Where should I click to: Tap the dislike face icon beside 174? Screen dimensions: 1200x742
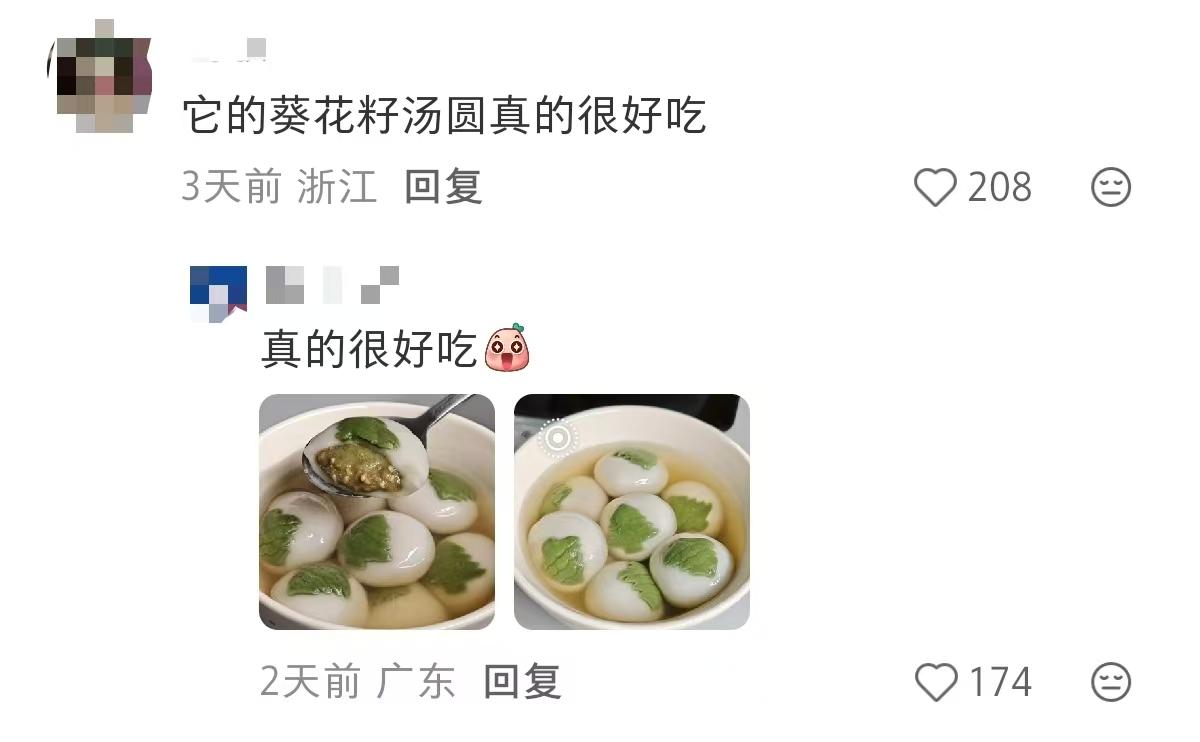click(1110, 683)
